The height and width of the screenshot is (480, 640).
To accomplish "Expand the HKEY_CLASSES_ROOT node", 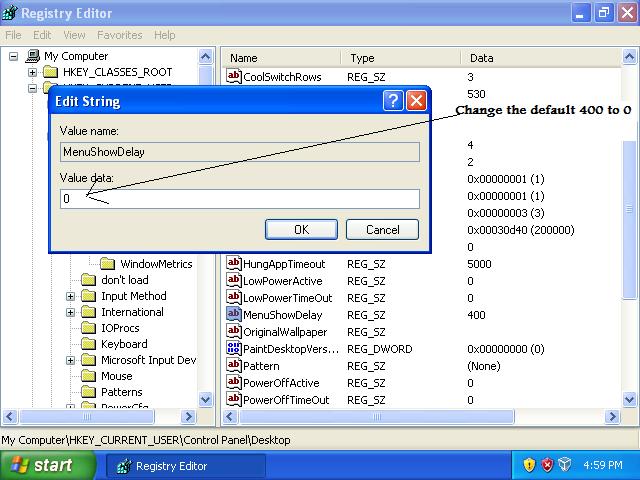I will [x=32, y=73].
